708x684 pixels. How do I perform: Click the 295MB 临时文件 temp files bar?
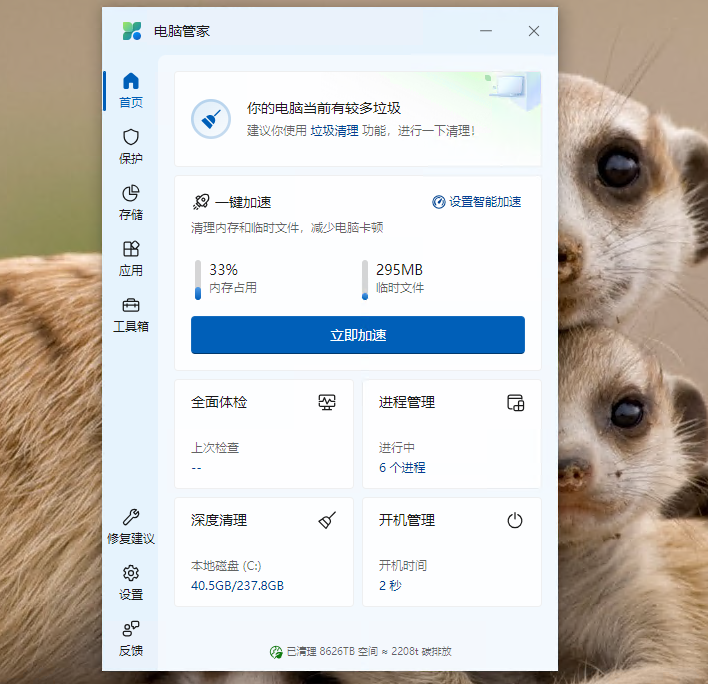[x=365, y=279]
